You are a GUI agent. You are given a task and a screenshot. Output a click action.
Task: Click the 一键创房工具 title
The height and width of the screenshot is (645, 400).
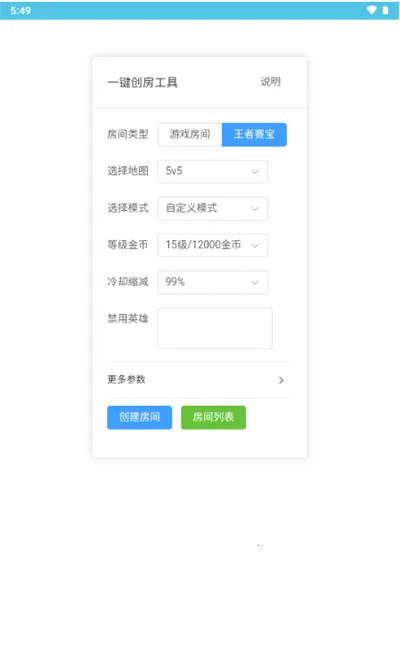tap(142, 83)
